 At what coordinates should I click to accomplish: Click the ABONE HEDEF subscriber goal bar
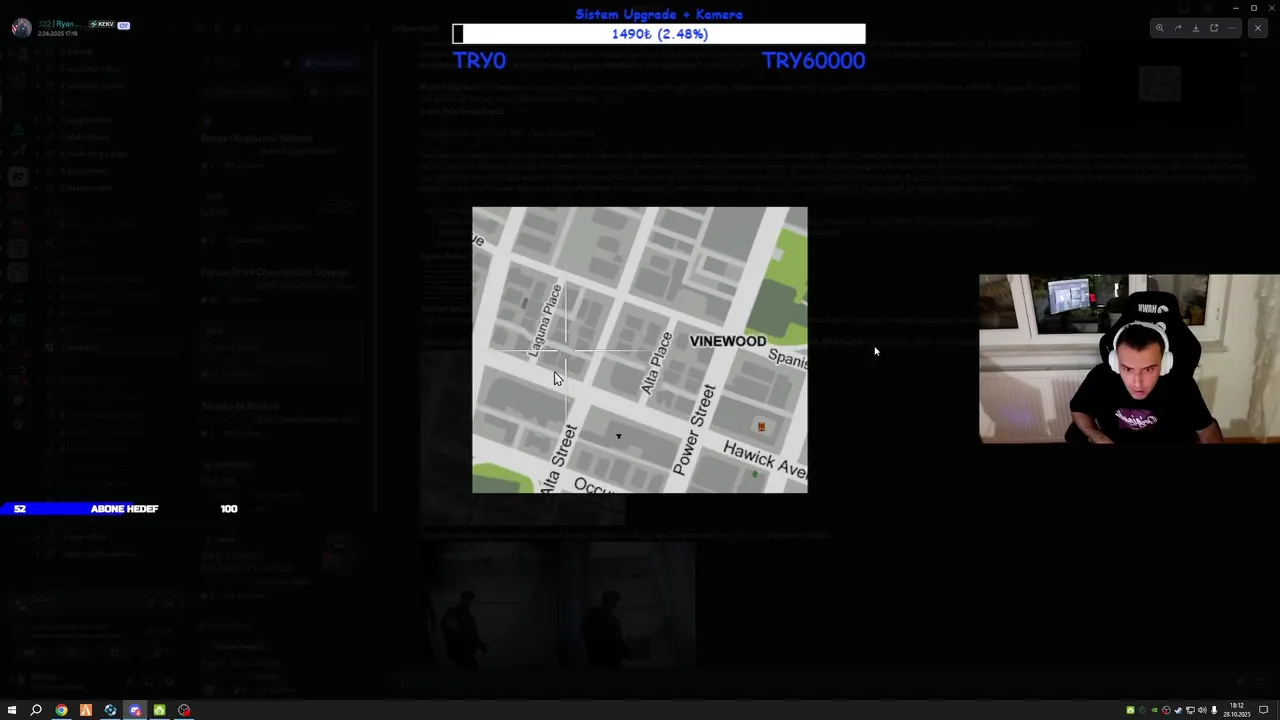coord(120,509)
